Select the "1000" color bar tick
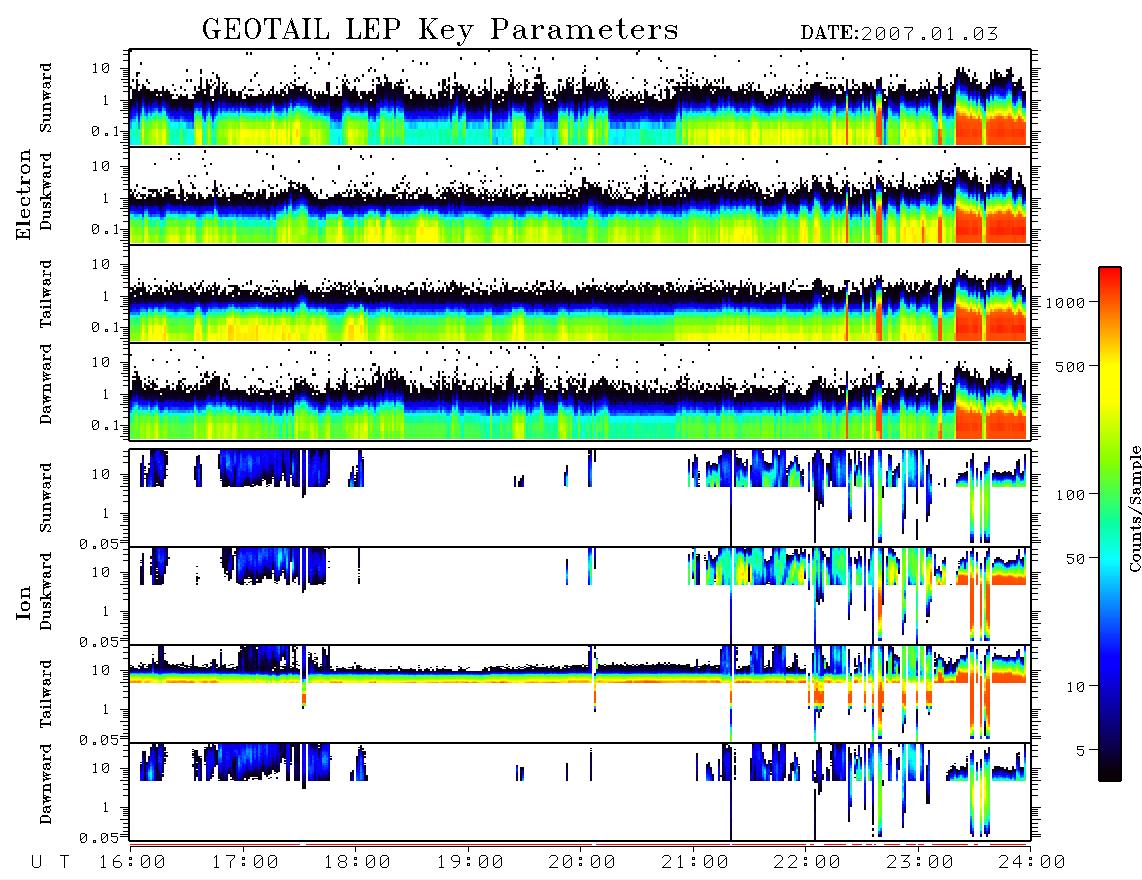This screenshot has height=880, width=1142. (x=1066, y=302)
